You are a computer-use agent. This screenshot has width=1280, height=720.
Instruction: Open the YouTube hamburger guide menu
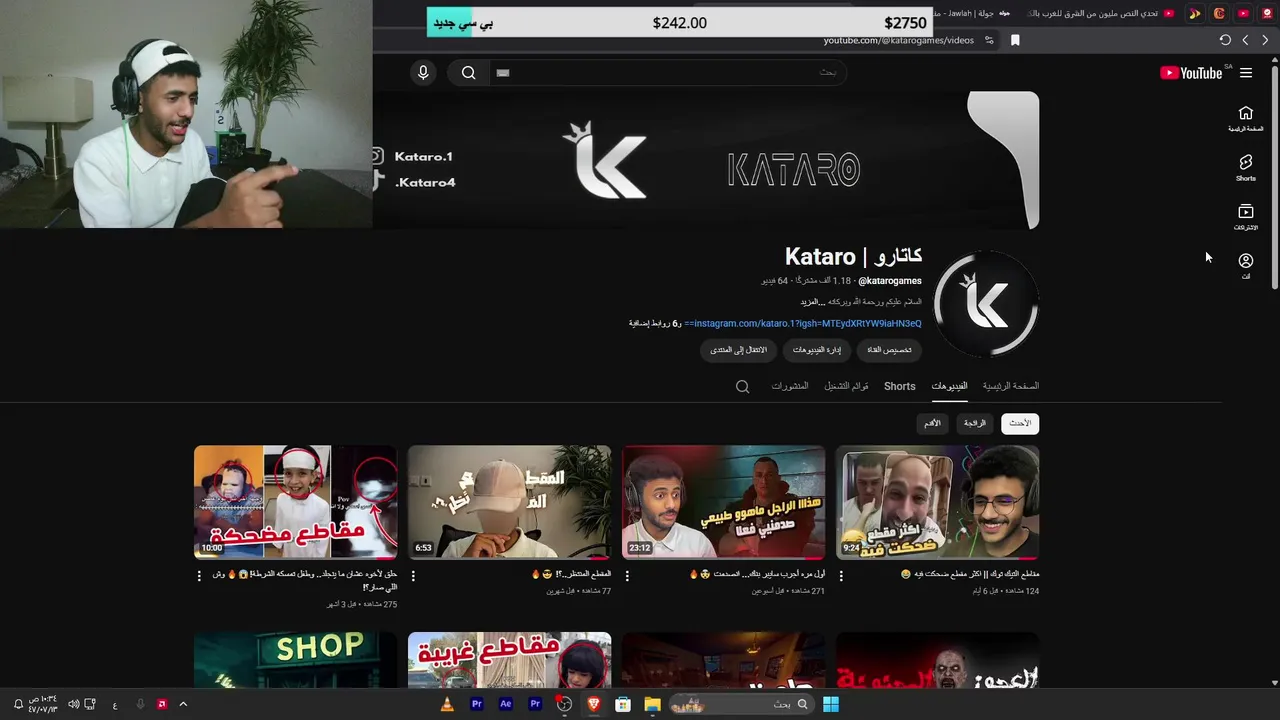click(1246, 73)
